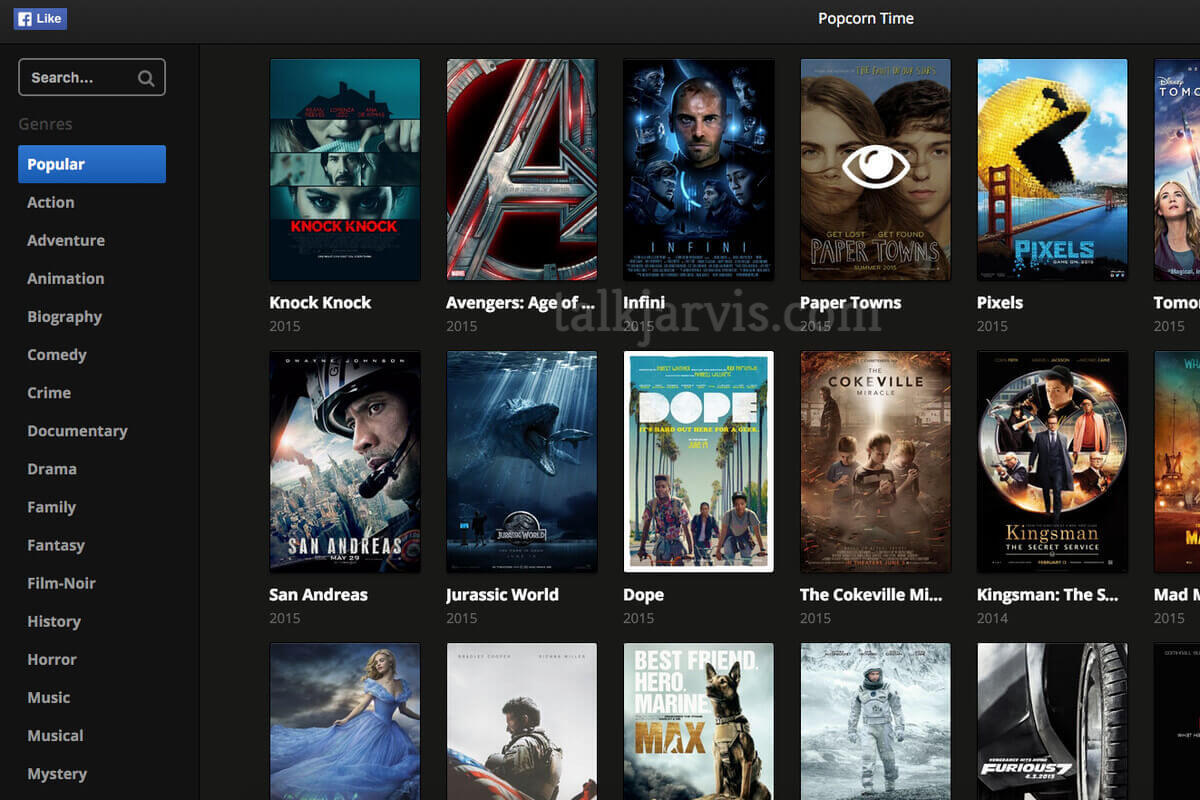Open the Infini movie poster
This screenshot has width=1200, height=800.
click(x=698, y=169)
